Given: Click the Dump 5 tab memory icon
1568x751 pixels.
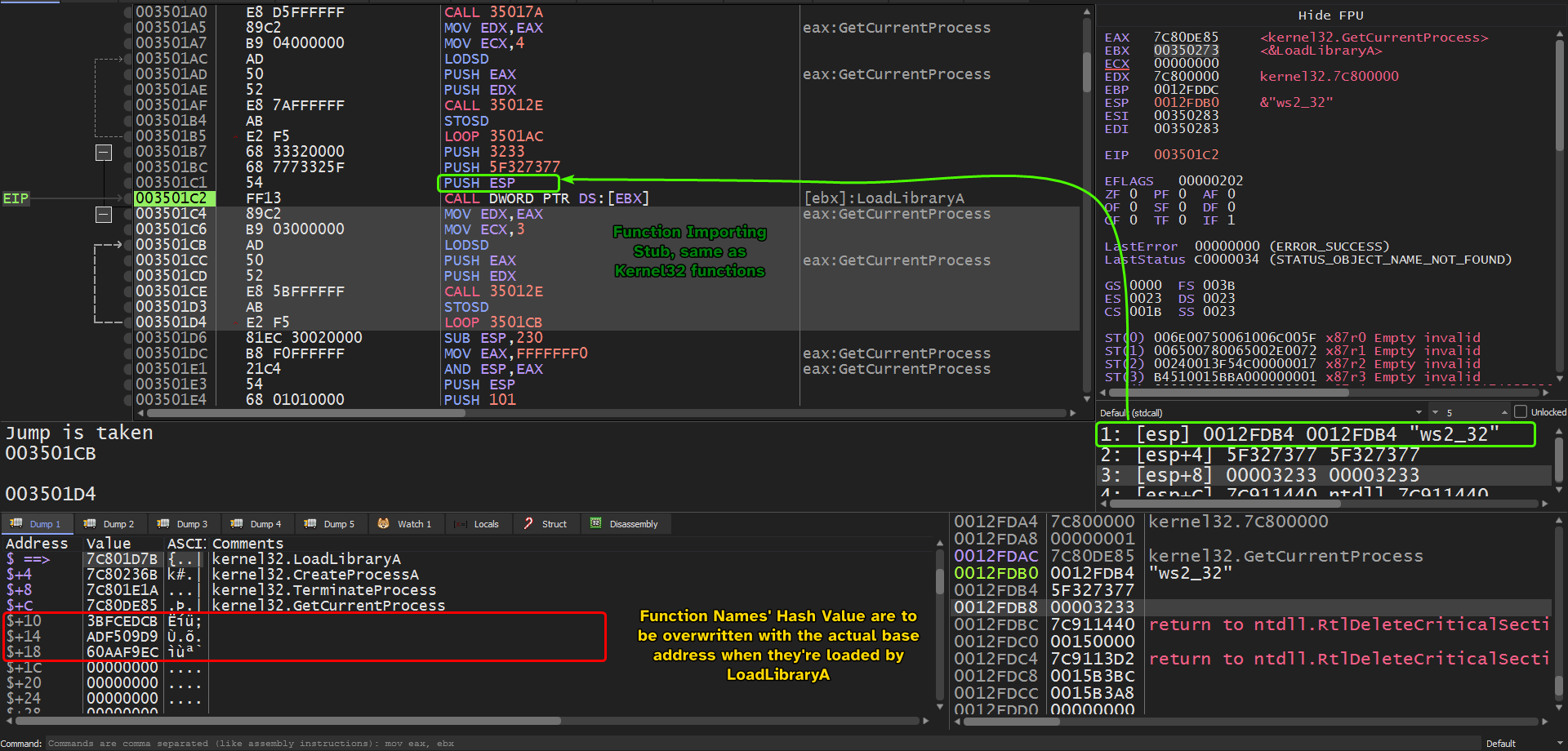Looking at the screenshot, I should click(x=310, y=523).
